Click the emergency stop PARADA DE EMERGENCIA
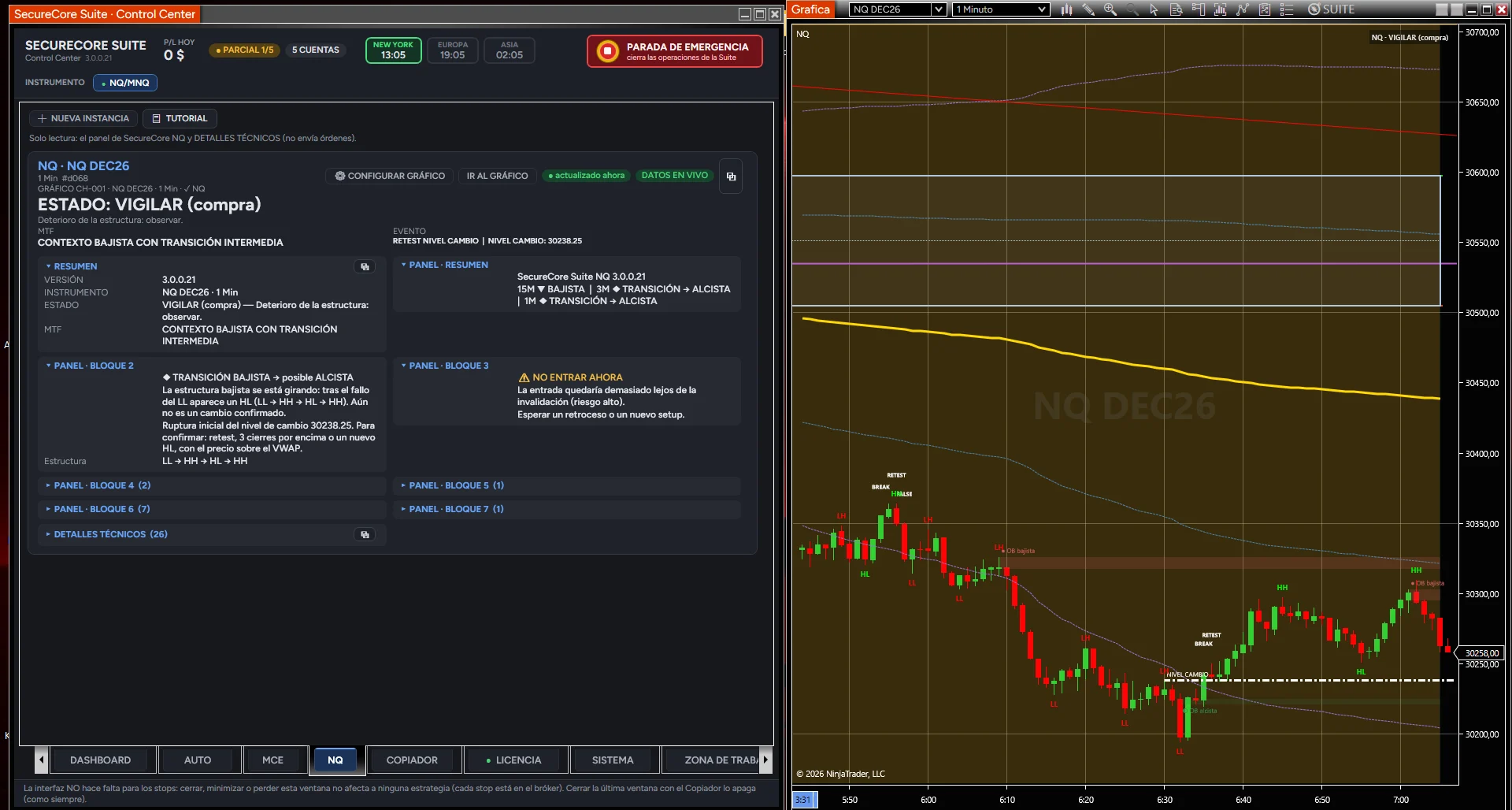The width and height of the screenshot is (1512, 810). coord(675,51)
